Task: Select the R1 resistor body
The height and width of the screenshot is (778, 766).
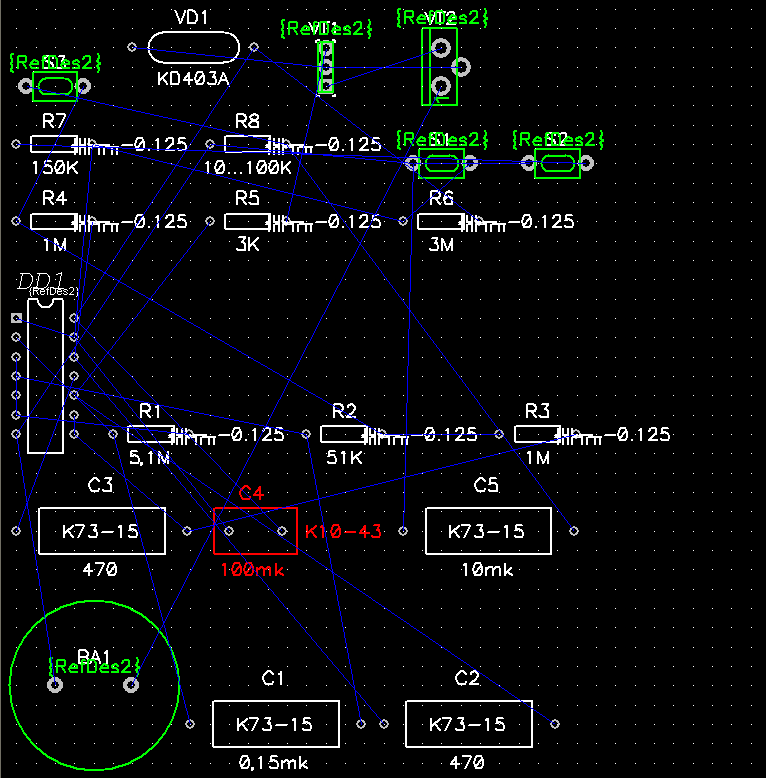Action: (150, 434)
